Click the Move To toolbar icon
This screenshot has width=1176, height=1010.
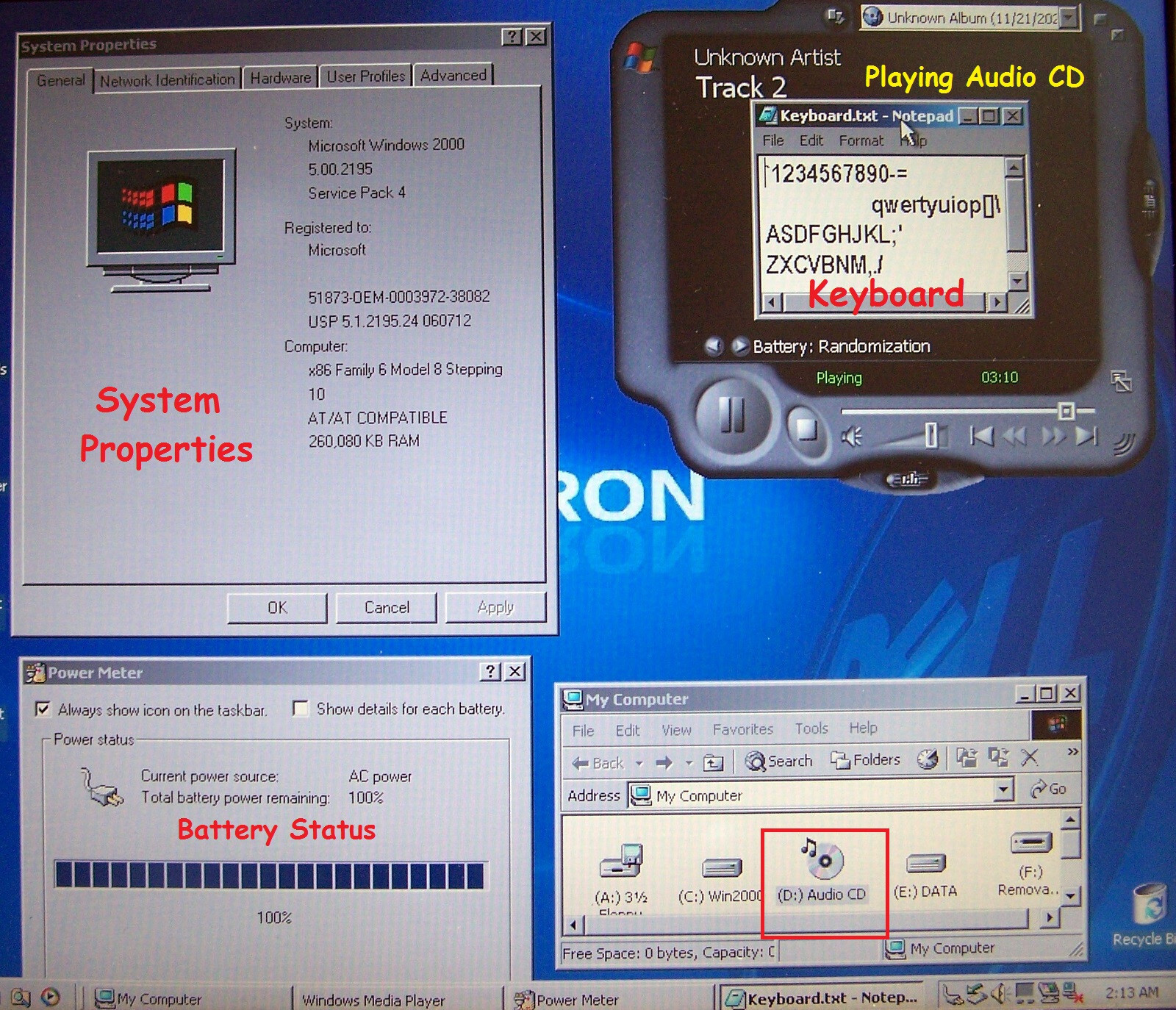click(967, 757)
